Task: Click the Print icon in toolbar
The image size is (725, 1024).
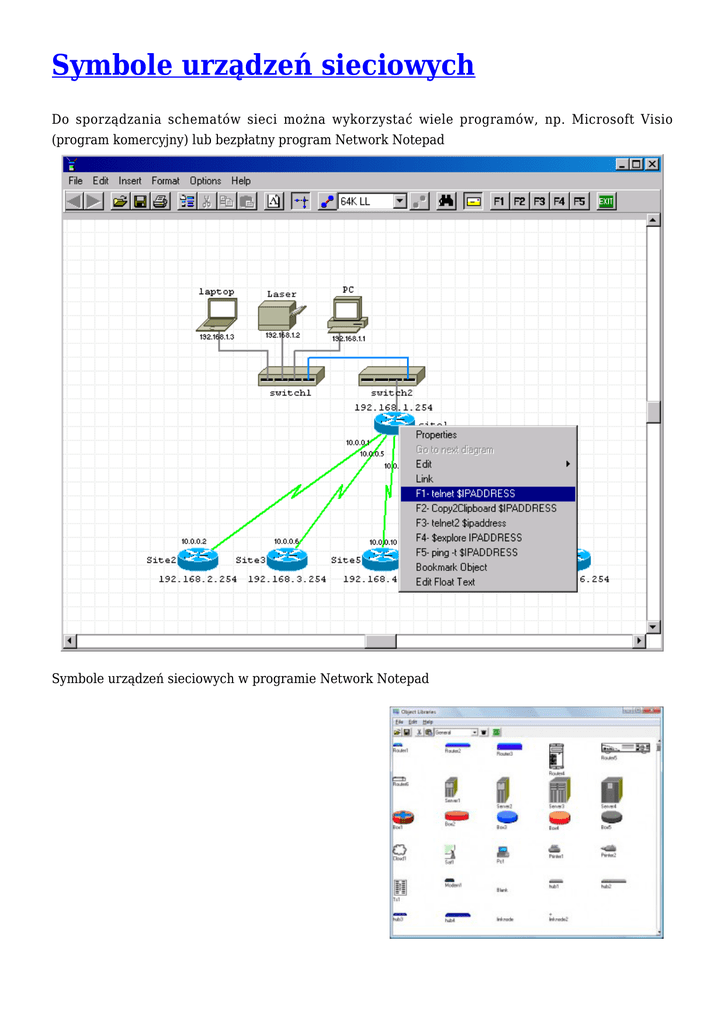Action: [x=159, y=201]
